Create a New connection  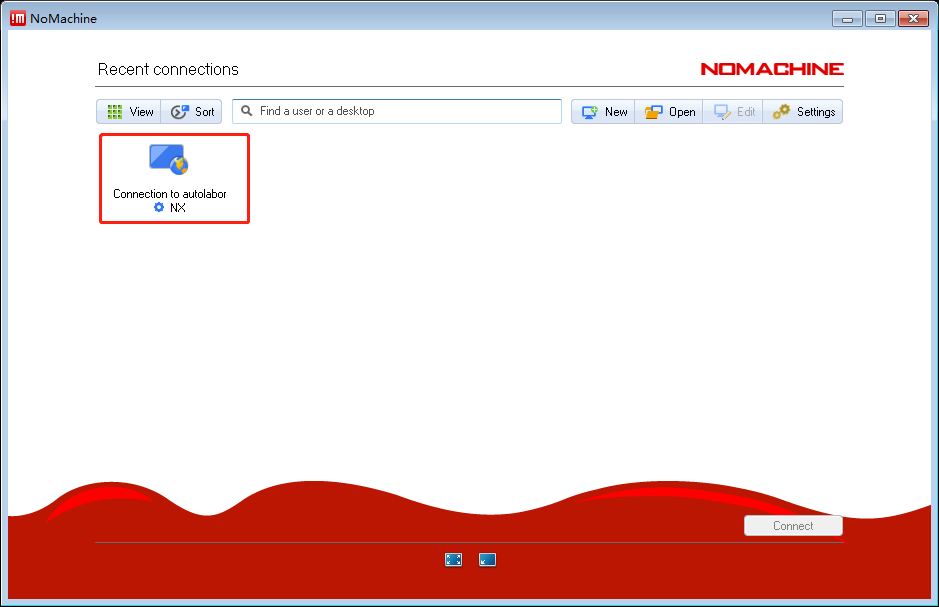pyautogui.click(x=604, y=112)
